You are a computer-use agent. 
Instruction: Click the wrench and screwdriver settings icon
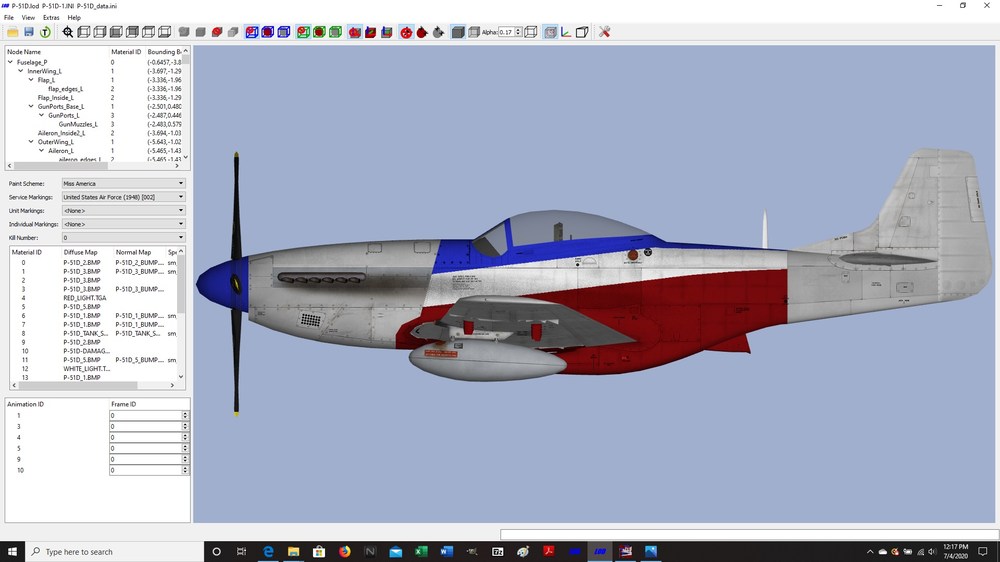point(605,32)
